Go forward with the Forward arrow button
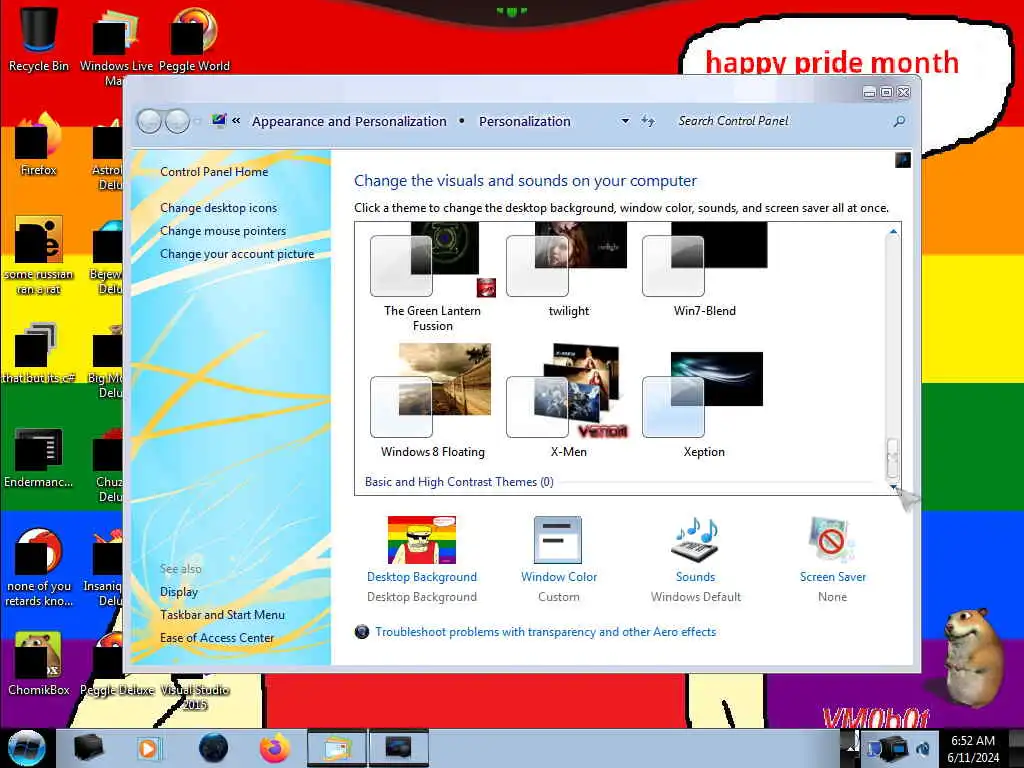 pos(178,121)
